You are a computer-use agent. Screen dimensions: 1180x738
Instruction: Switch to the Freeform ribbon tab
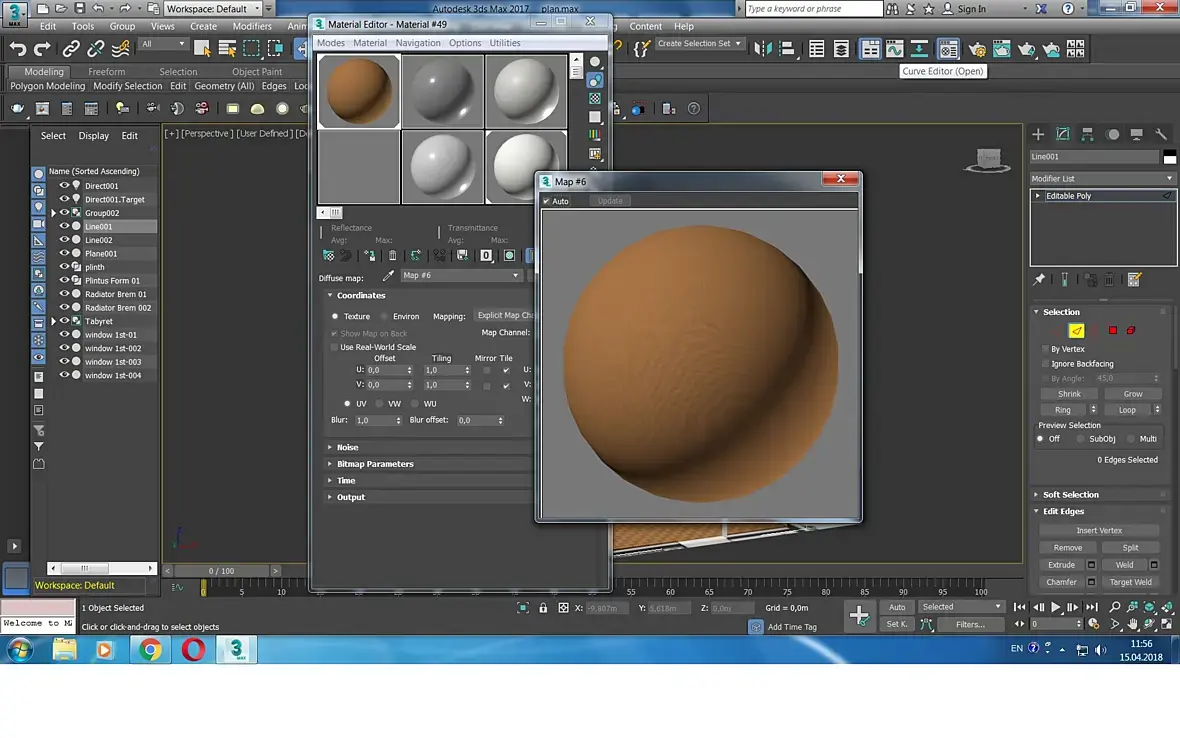[106, 72]
